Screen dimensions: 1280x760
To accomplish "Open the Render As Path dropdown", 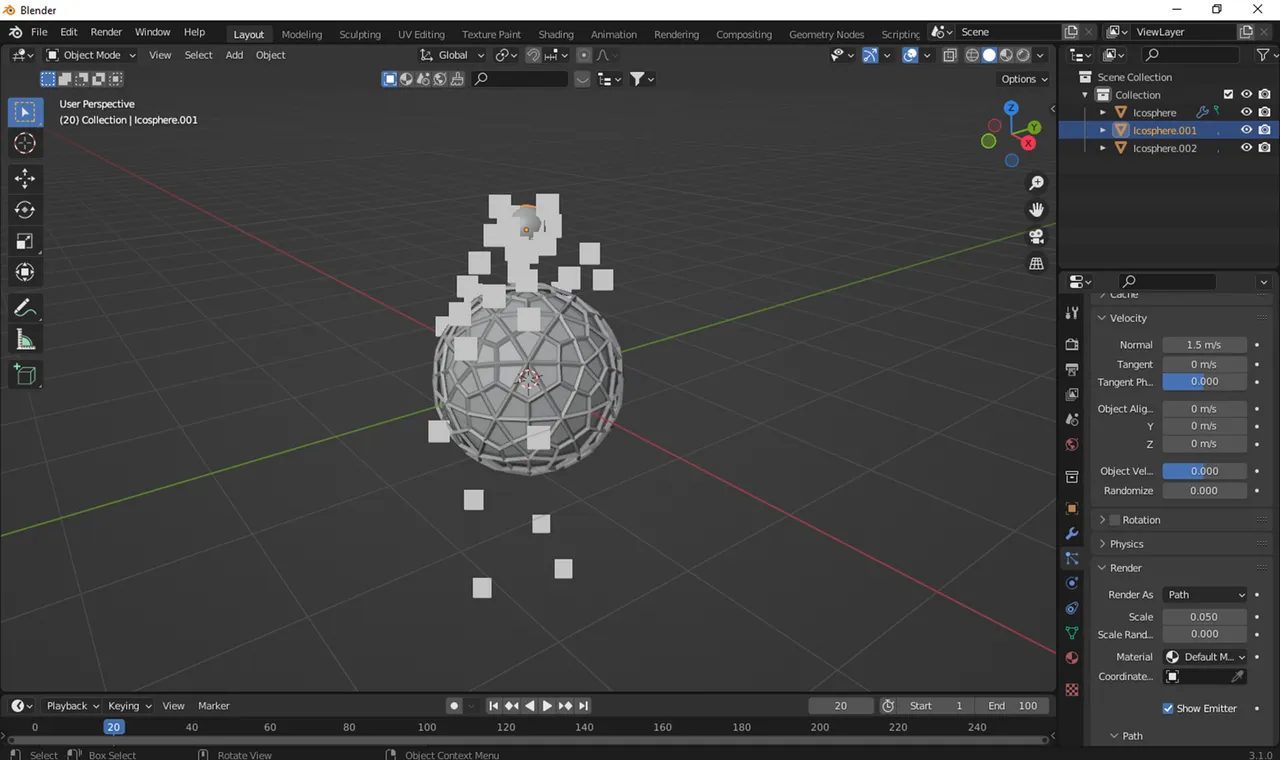I will point(1205,594).
